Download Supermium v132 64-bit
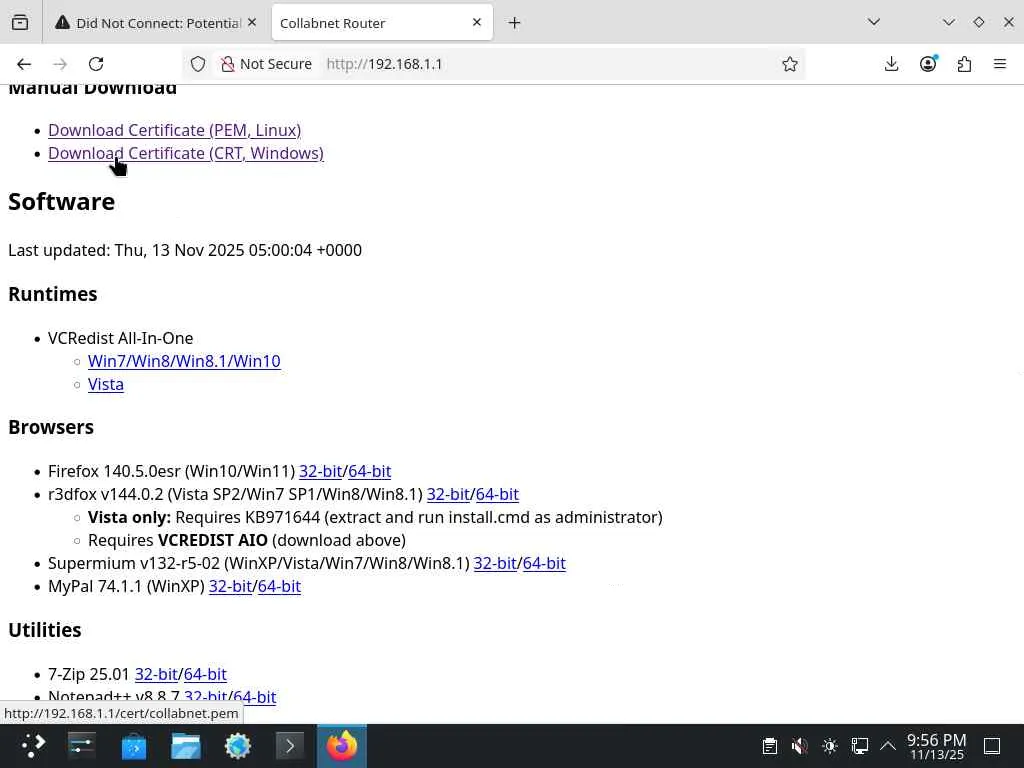This screenshot has height=768, width=1024. [544, 564]
